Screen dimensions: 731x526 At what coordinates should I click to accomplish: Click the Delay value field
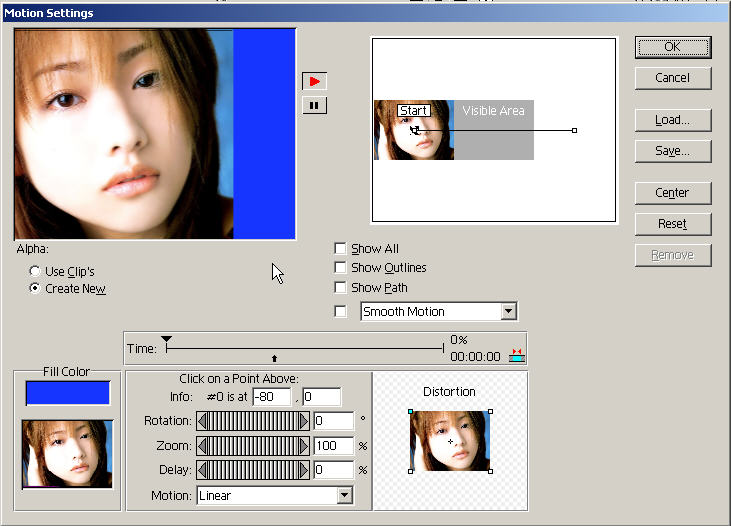[x=334, y=470]
